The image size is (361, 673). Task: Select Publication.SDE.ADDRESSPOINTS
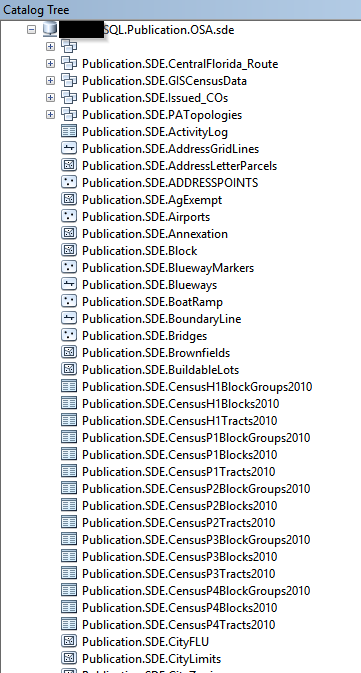pos(170,183)
